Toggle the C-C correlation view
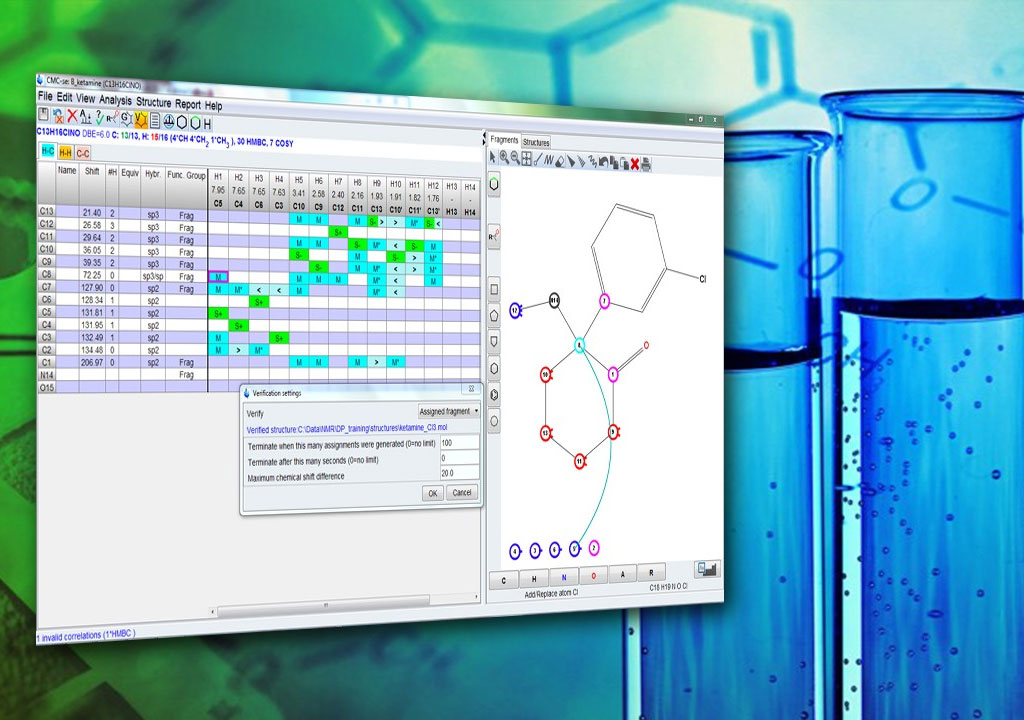 tap(83, 153)
